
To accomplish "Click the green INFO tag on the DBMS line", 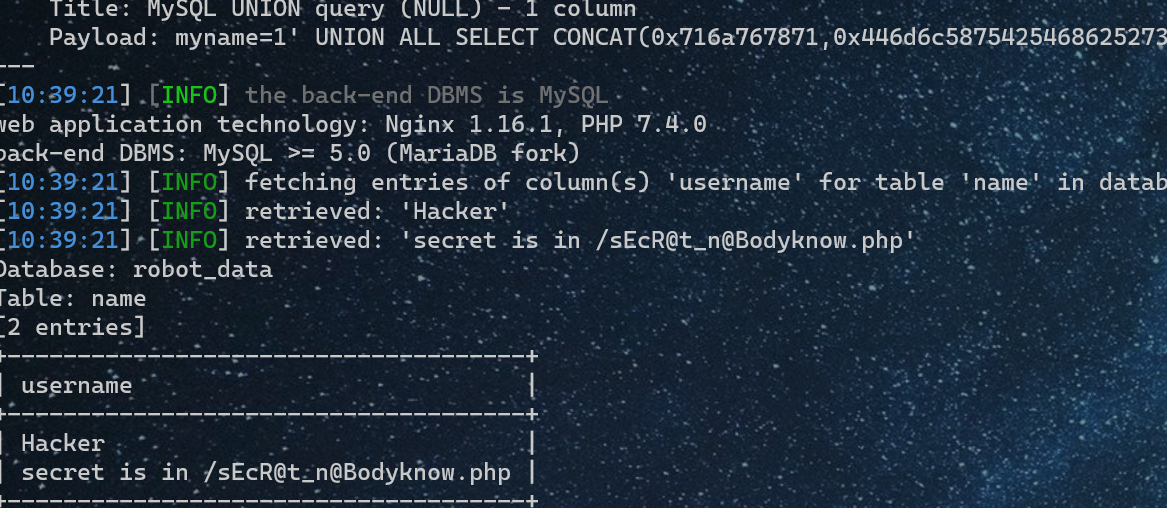I will coord(189,96).
